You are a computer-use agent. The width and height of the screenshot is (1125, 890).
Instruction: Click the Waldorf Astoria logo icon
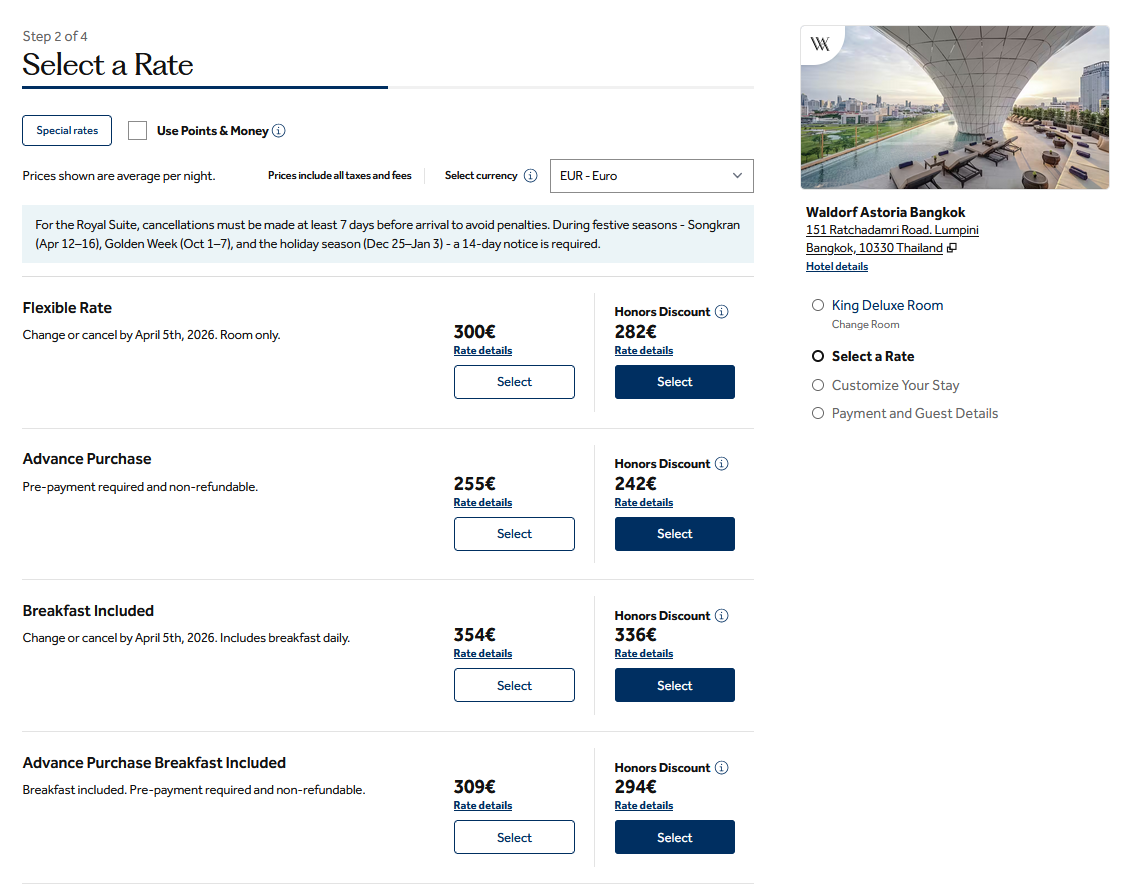pyautogui.click(x=820, y=44)
